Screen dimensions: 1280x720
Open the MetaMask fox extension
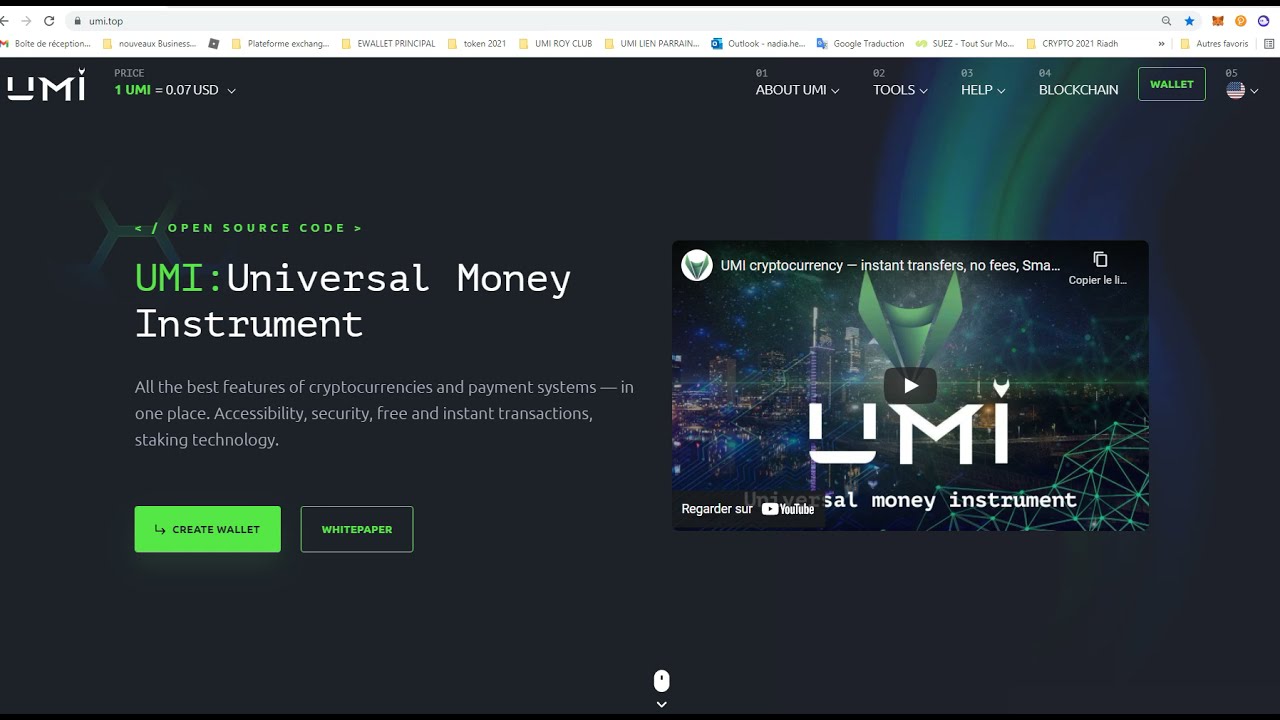[x=1217, y=21]
